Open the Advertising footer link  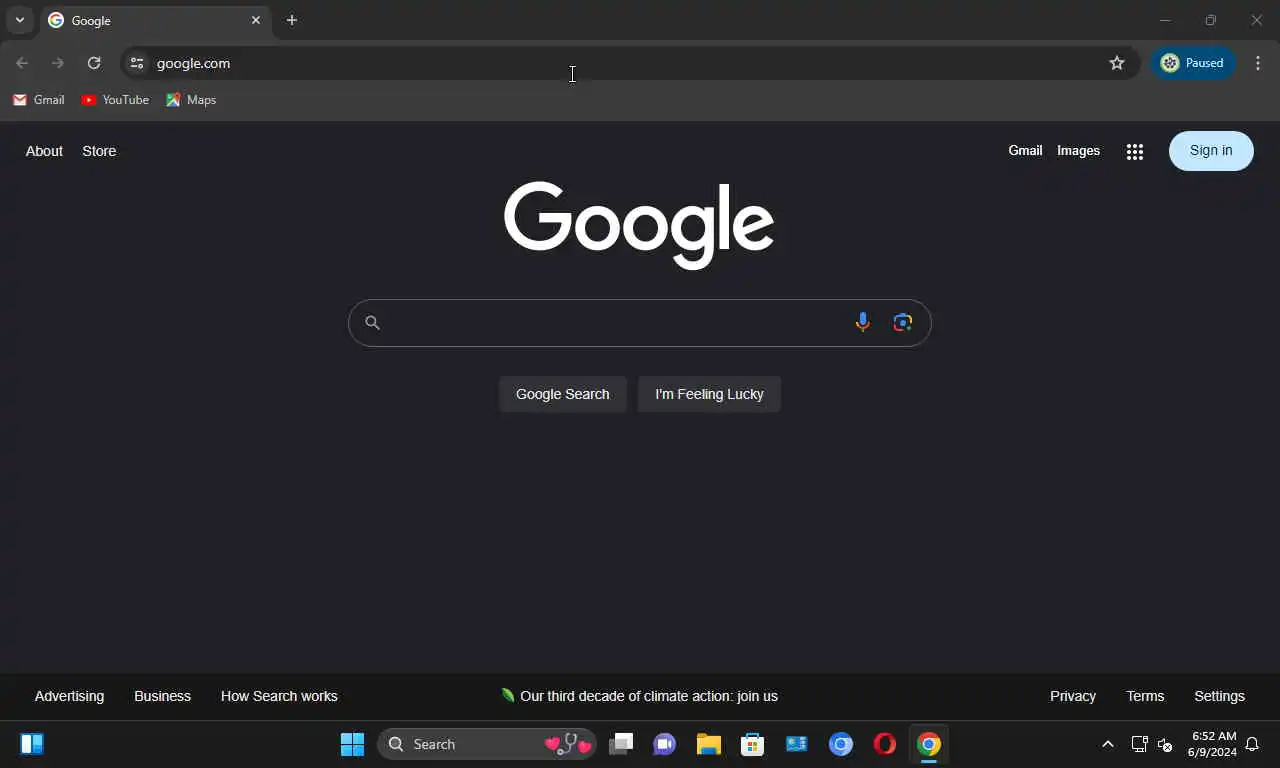[69, 696]
